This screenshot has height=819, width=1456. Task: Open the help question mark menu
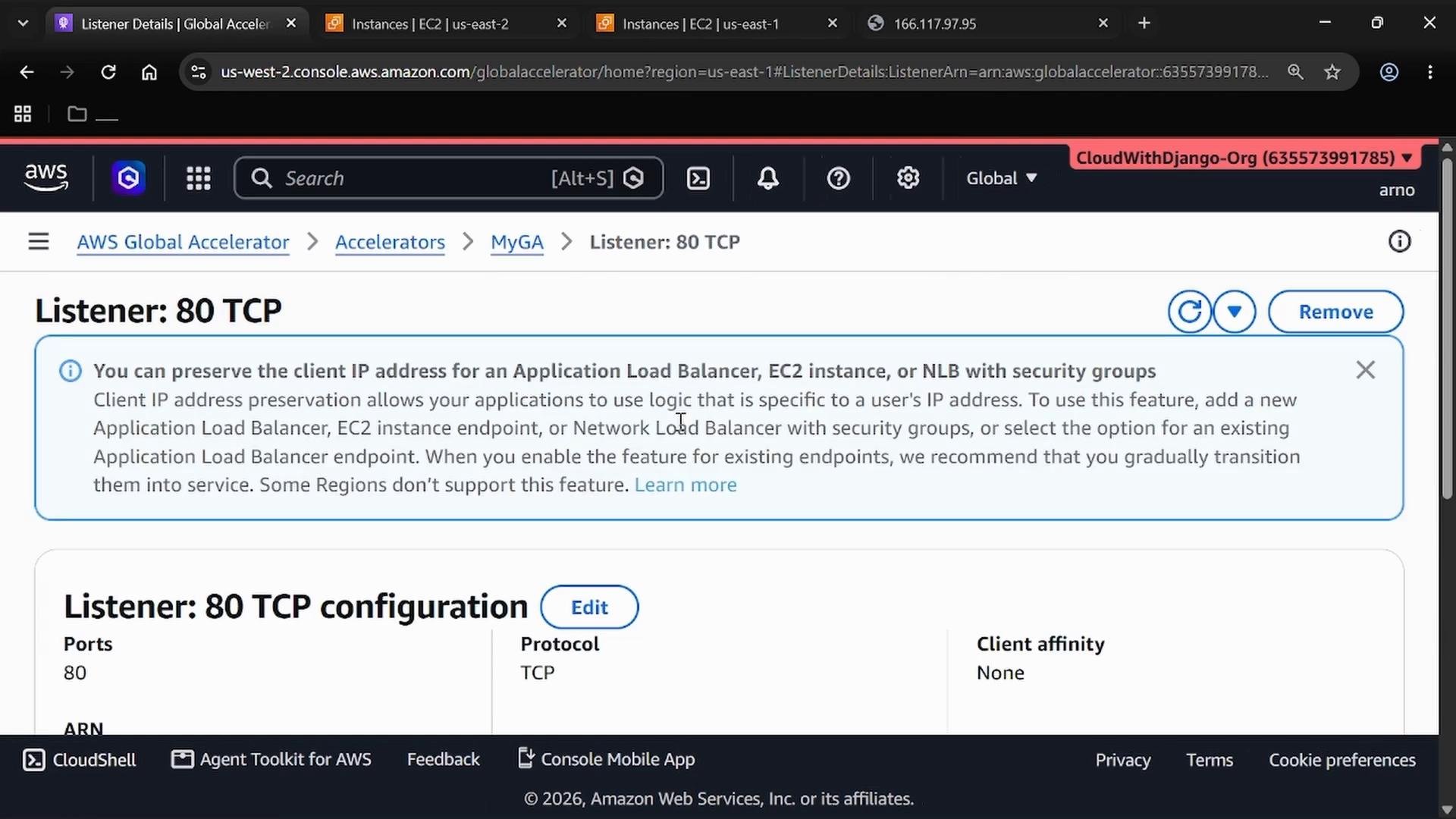click(838, 178)
